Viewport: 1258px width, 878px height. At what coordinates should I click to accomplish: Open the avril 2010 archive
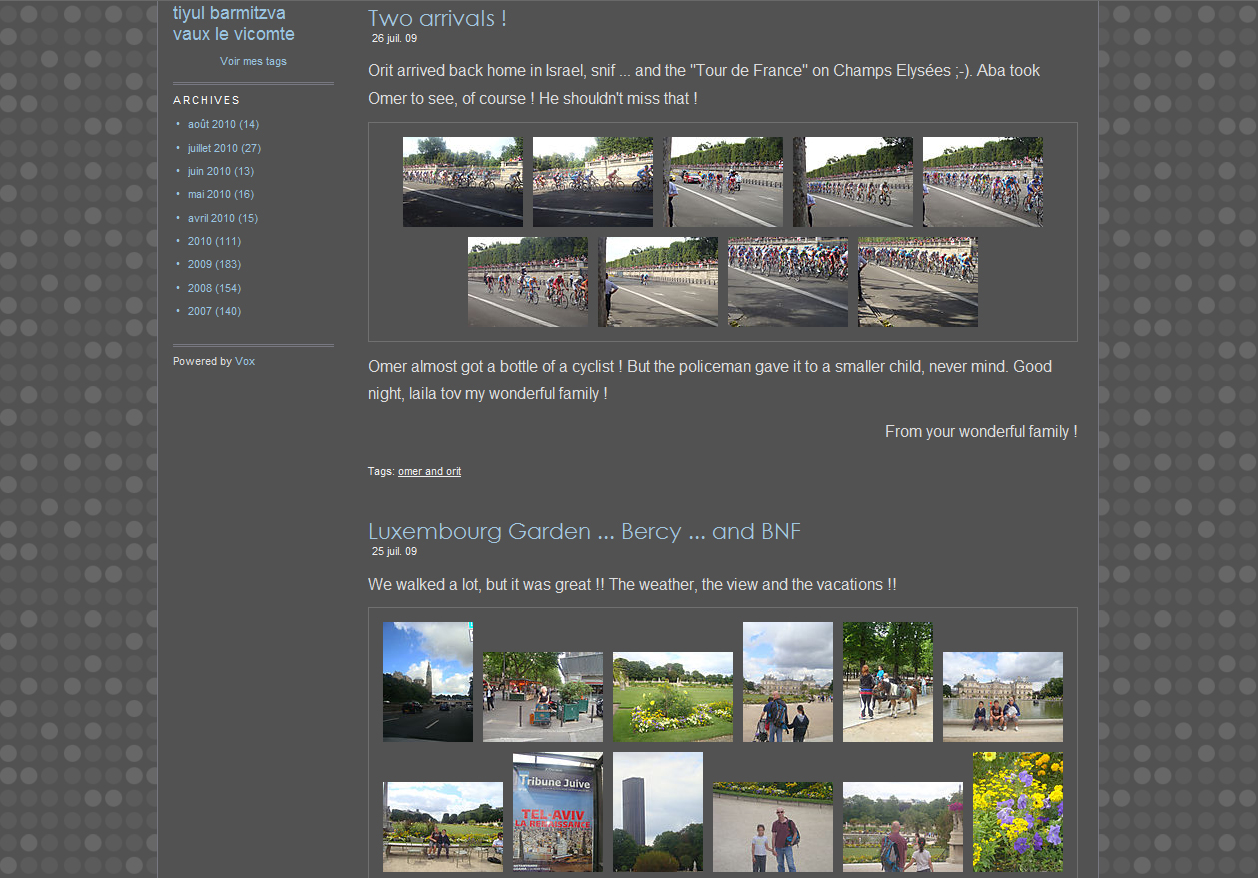[211, 218]
